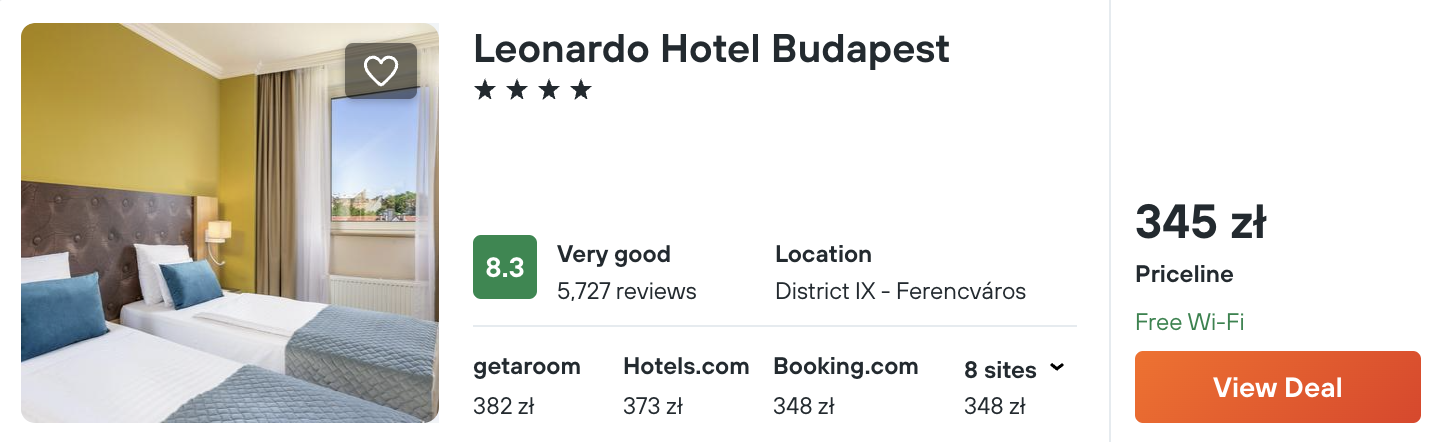
Task: Click the getaroom 382 zł price
Action: tap(504, 406)
